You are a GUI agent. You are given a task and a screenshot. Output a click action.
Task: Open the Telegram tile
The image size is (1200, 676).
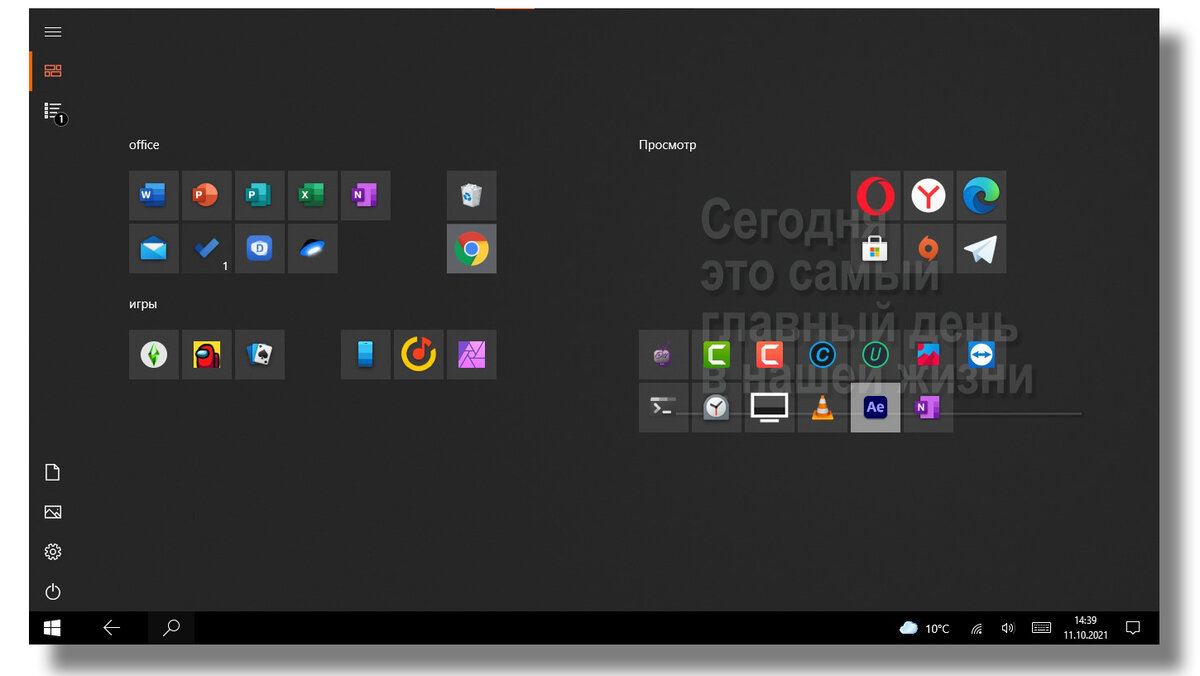point(982,248)
